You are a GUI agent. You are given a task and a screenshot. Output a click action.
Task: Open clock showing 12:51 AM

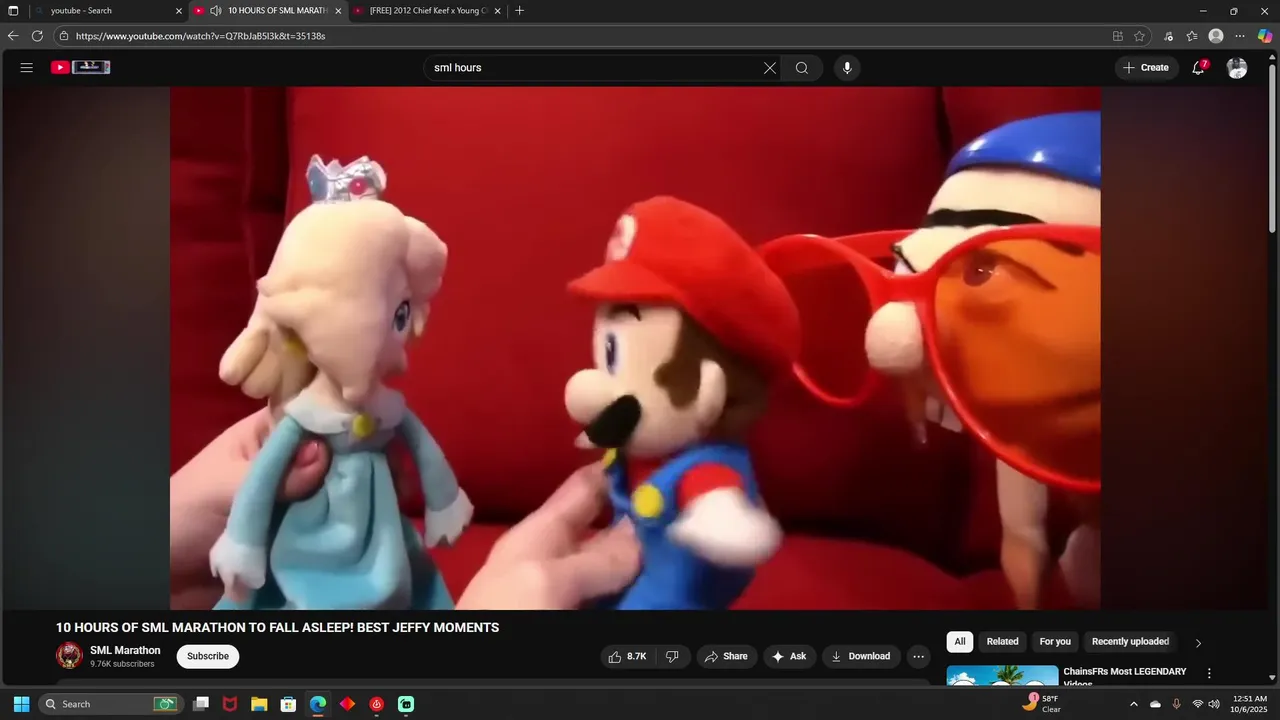(x=1250, y=704)
